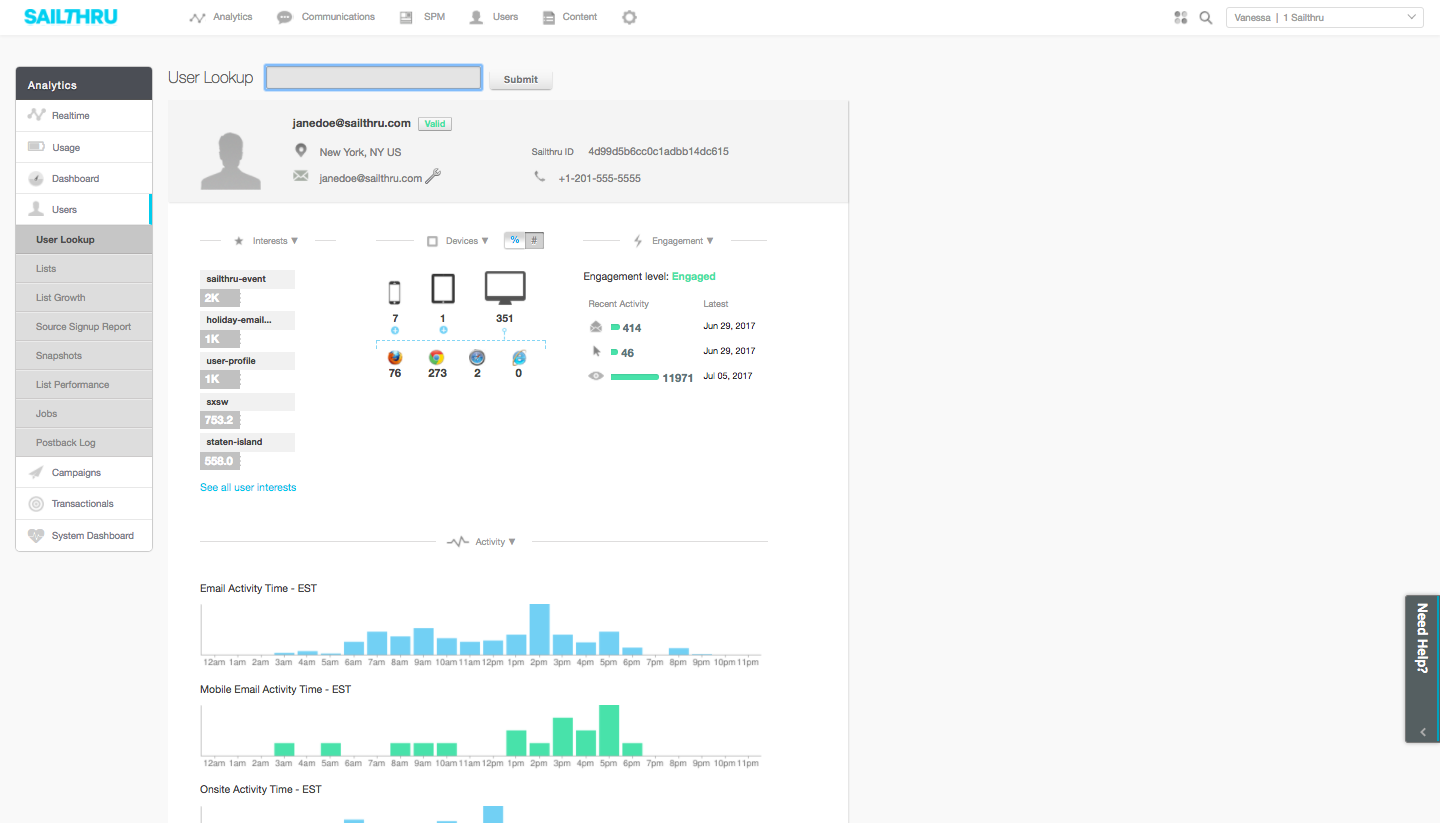Open Source Signup Report submenu item
The width and height of the screenshot is (1440, 823).
click(84, 327)
